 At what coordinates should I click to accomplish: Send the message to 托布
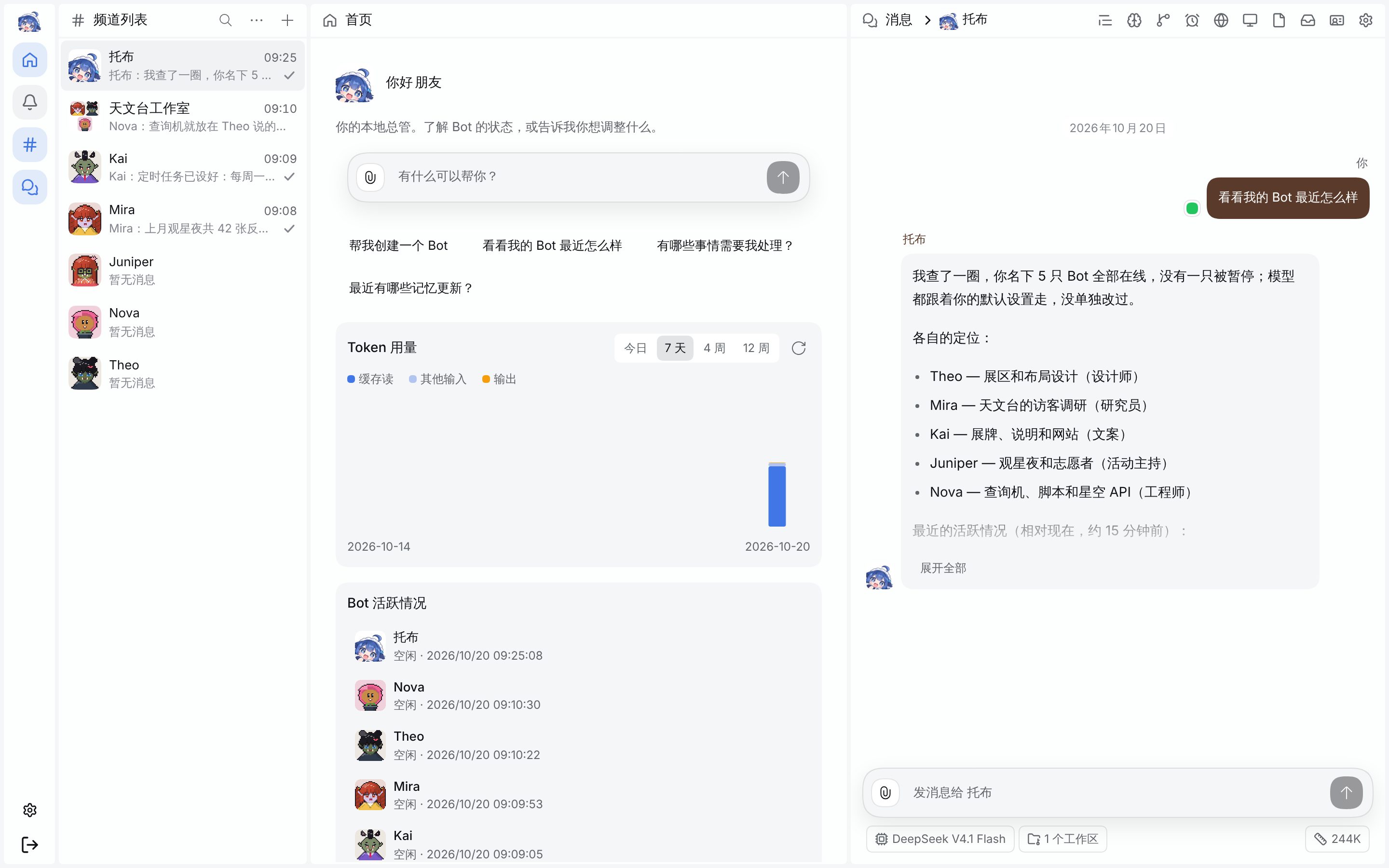(1346, 792)
